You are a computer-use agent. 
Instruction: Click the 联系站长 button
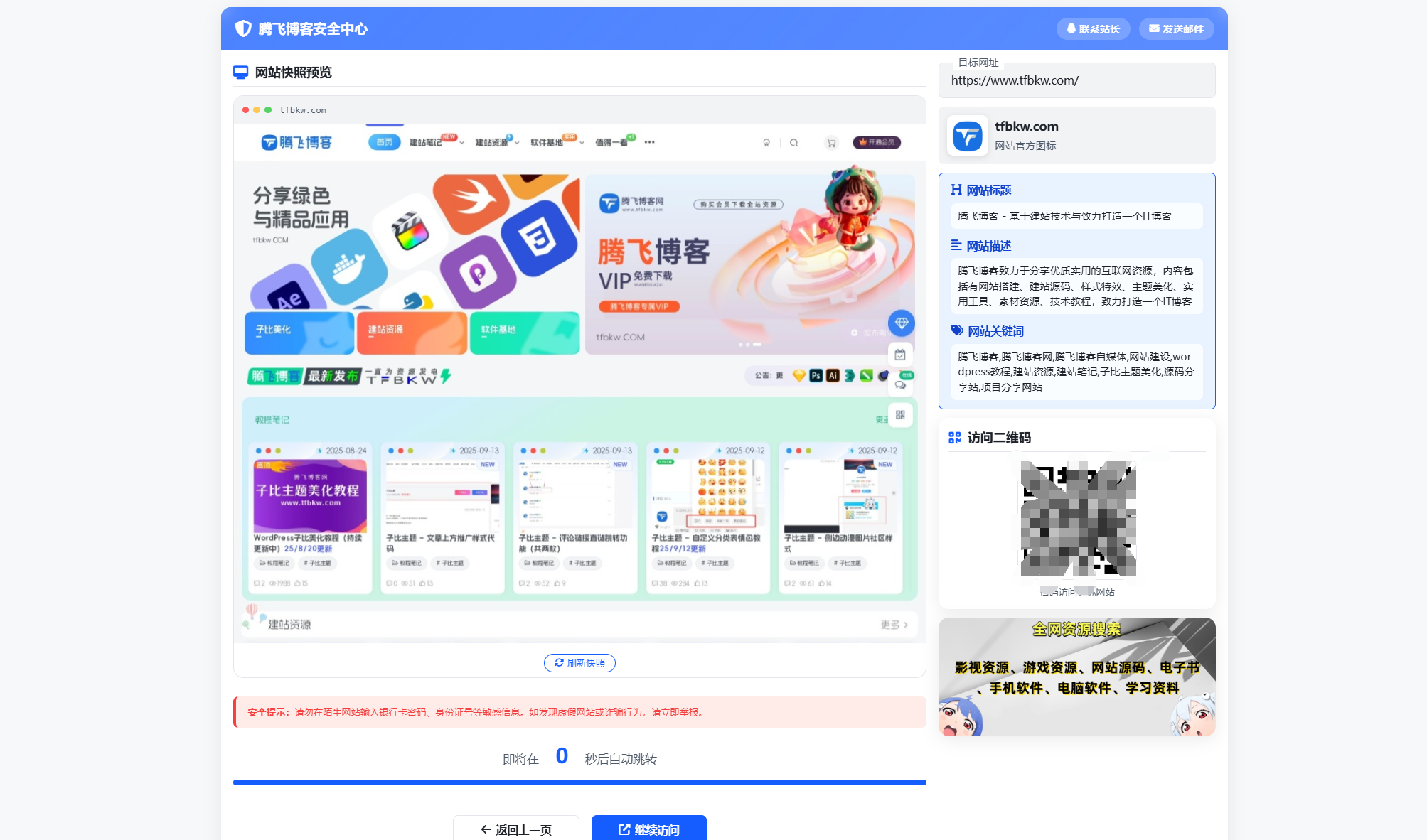click(1093, 29)
